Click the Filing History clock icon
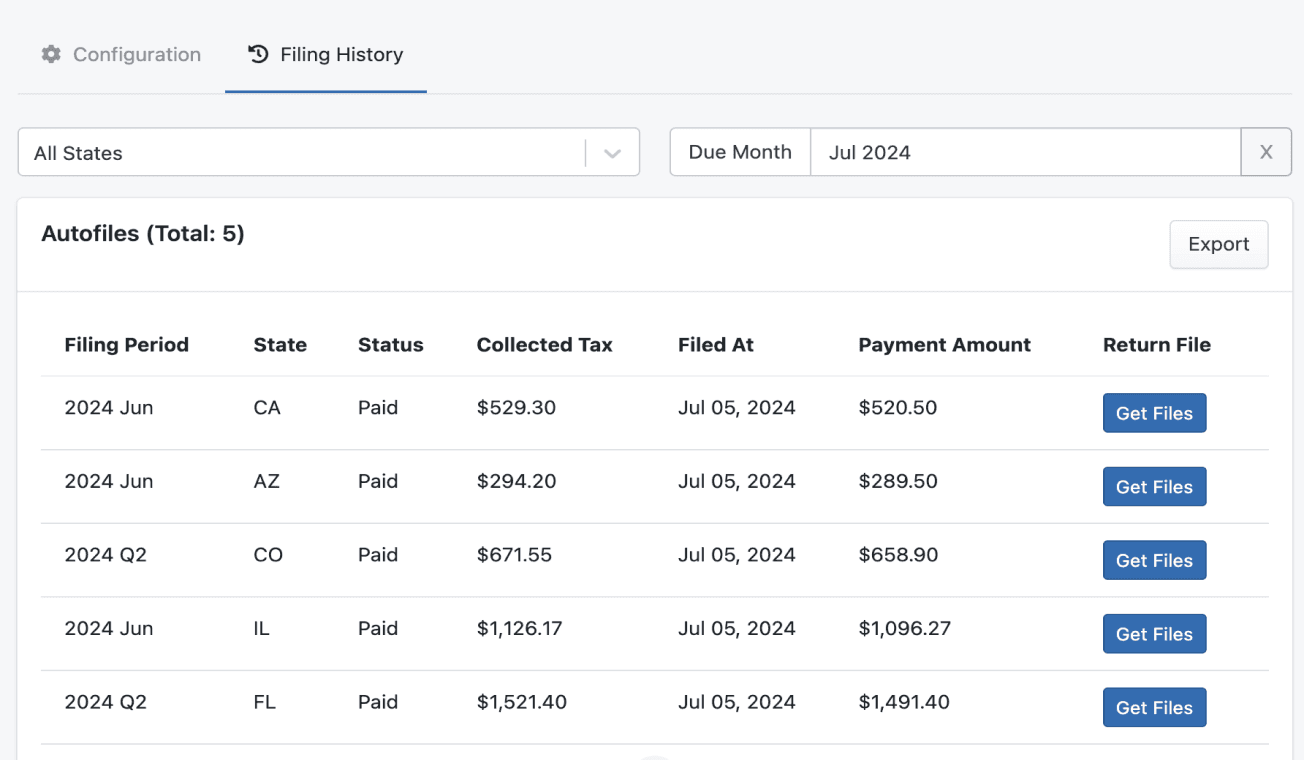Image resolution: width=1304 pixels, height=760 pixels. pos(259,54)
